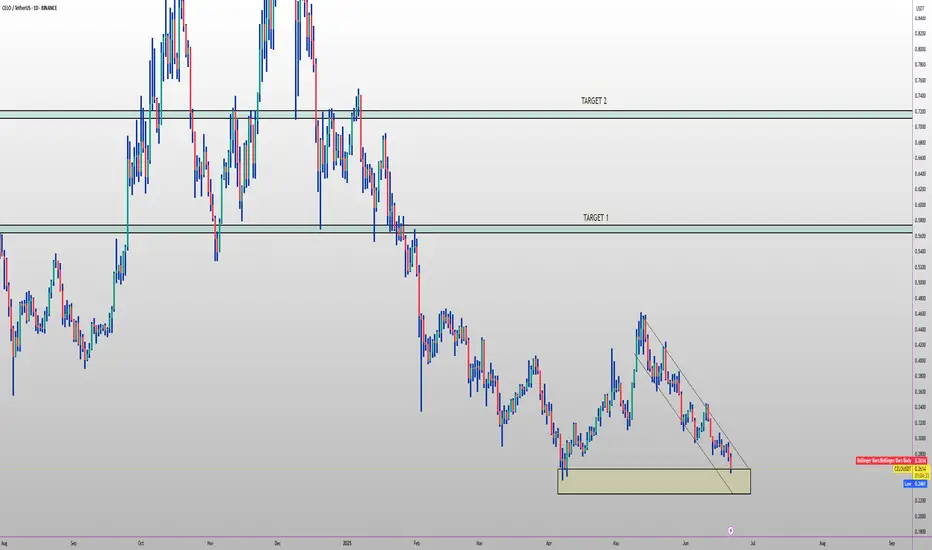Click the Apr label on time axis
Screen dimensions: 932x550
click(549, 543)
